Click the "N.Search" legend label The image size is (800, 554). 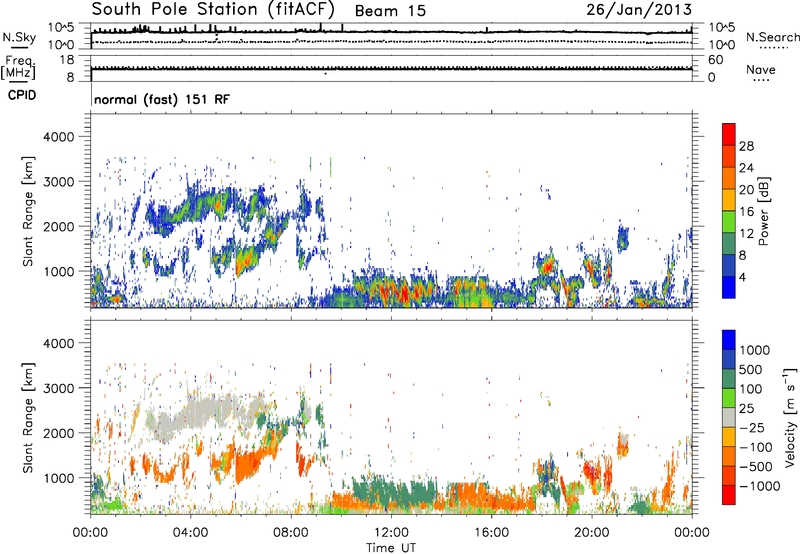point(772,37)
